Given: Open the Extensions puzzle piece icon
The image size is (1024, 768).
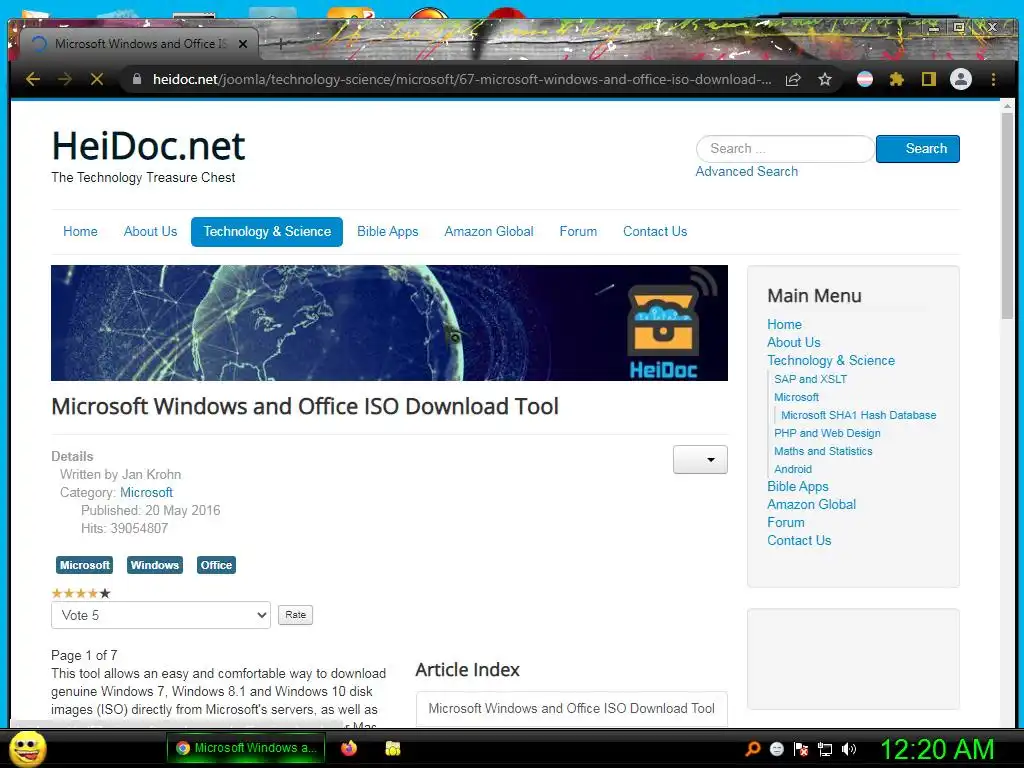Looking at the screenshot, I should [897, 80].
